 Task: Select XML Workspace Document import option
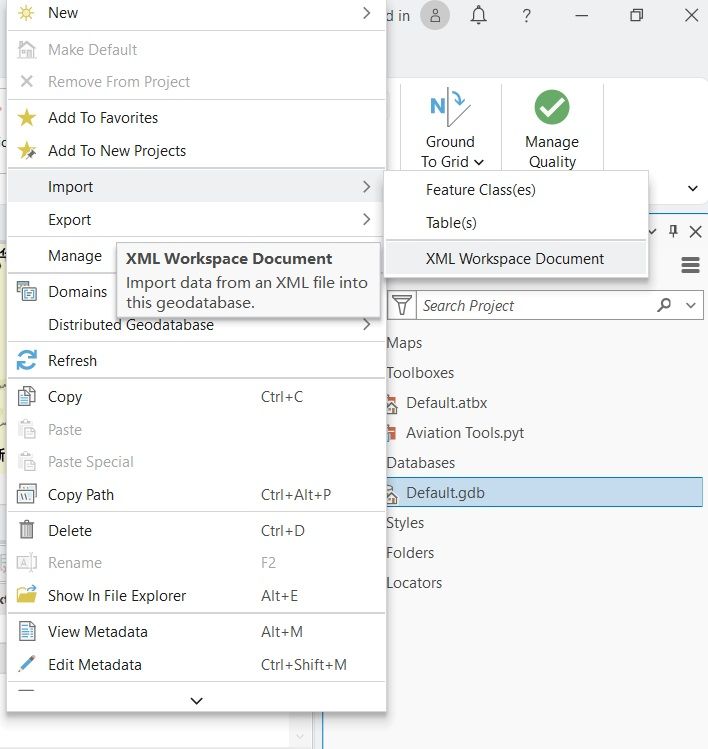point(515,259)
